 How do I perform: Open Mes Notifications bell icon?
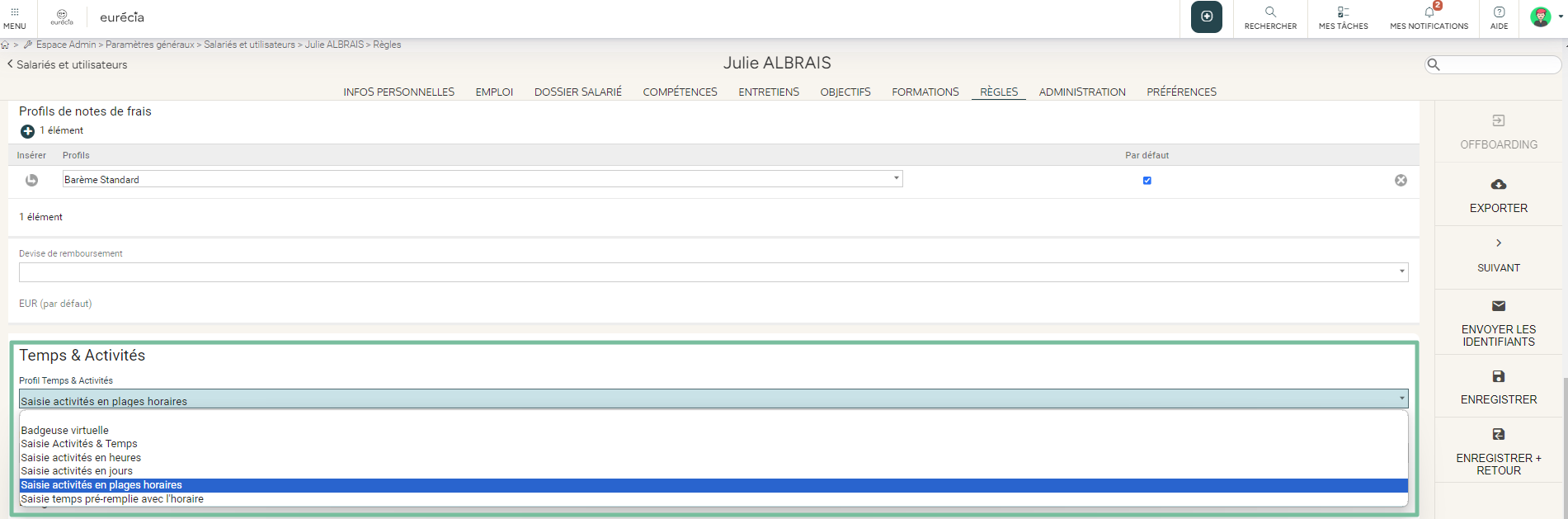1429,12
